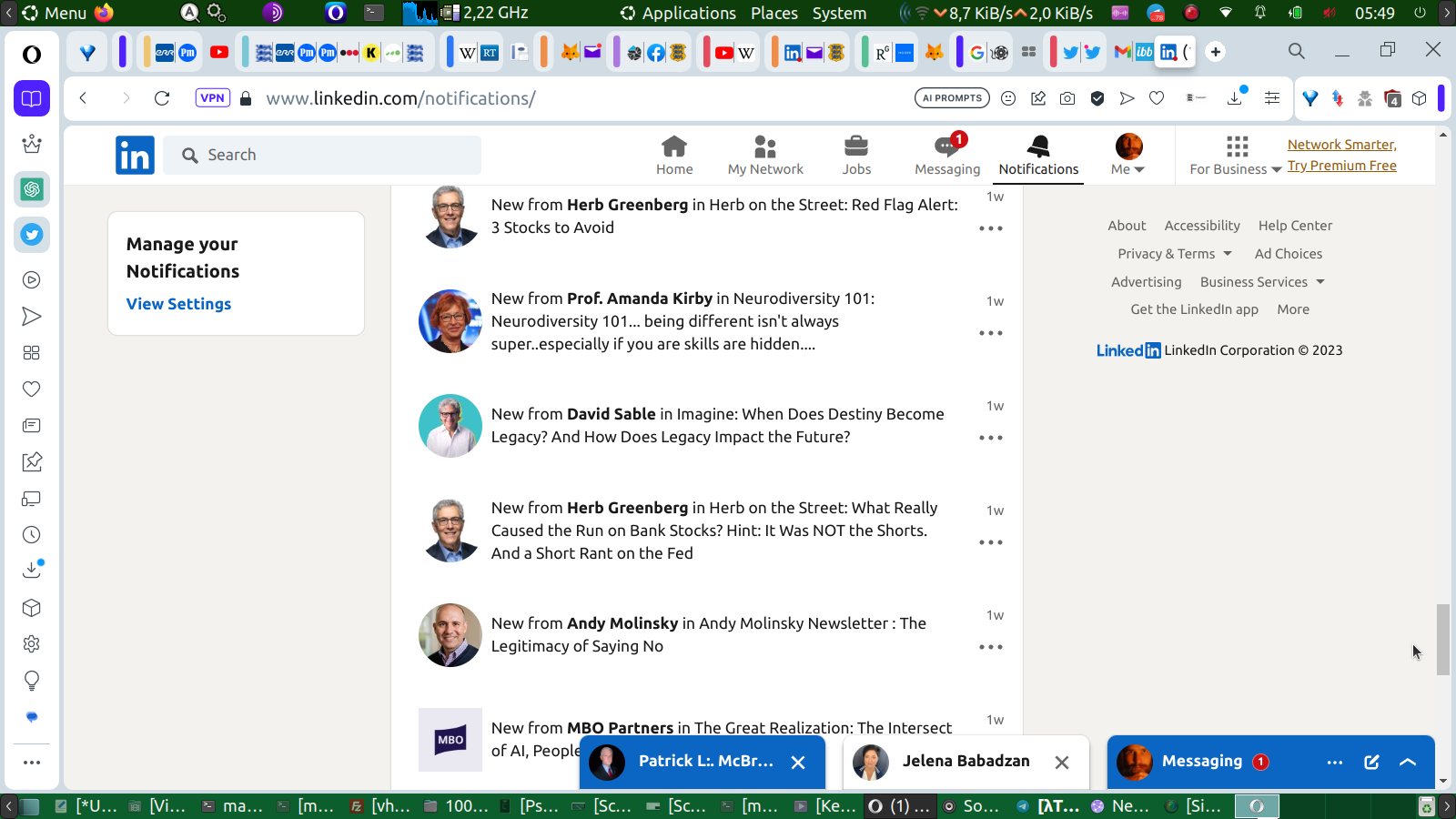Open a new tab with plus button
This screenshot has width=1456, height=819.
pos(1216,52)
